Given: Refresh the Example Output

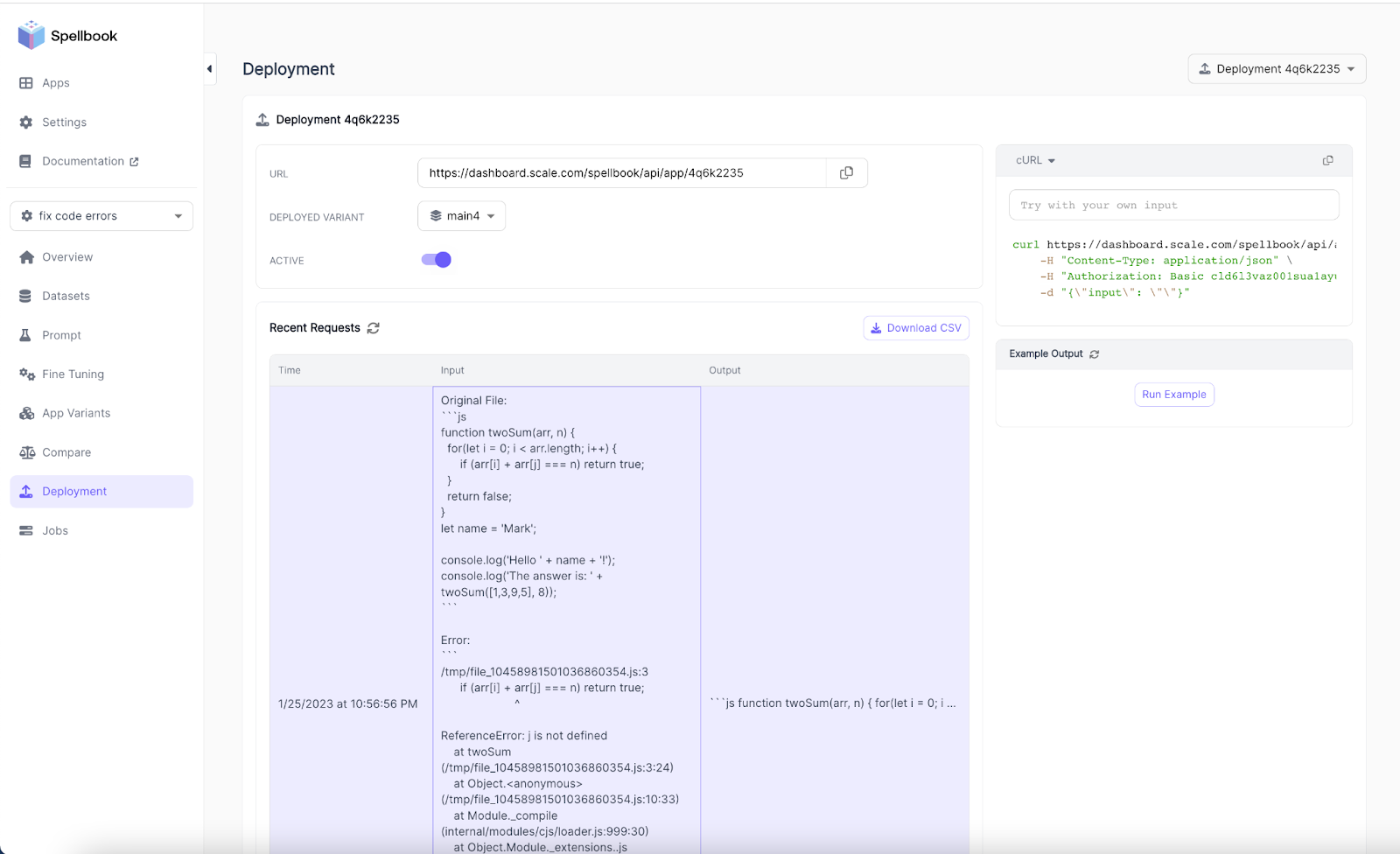Looking at the screenshot, I should (x=1094, y=354).
